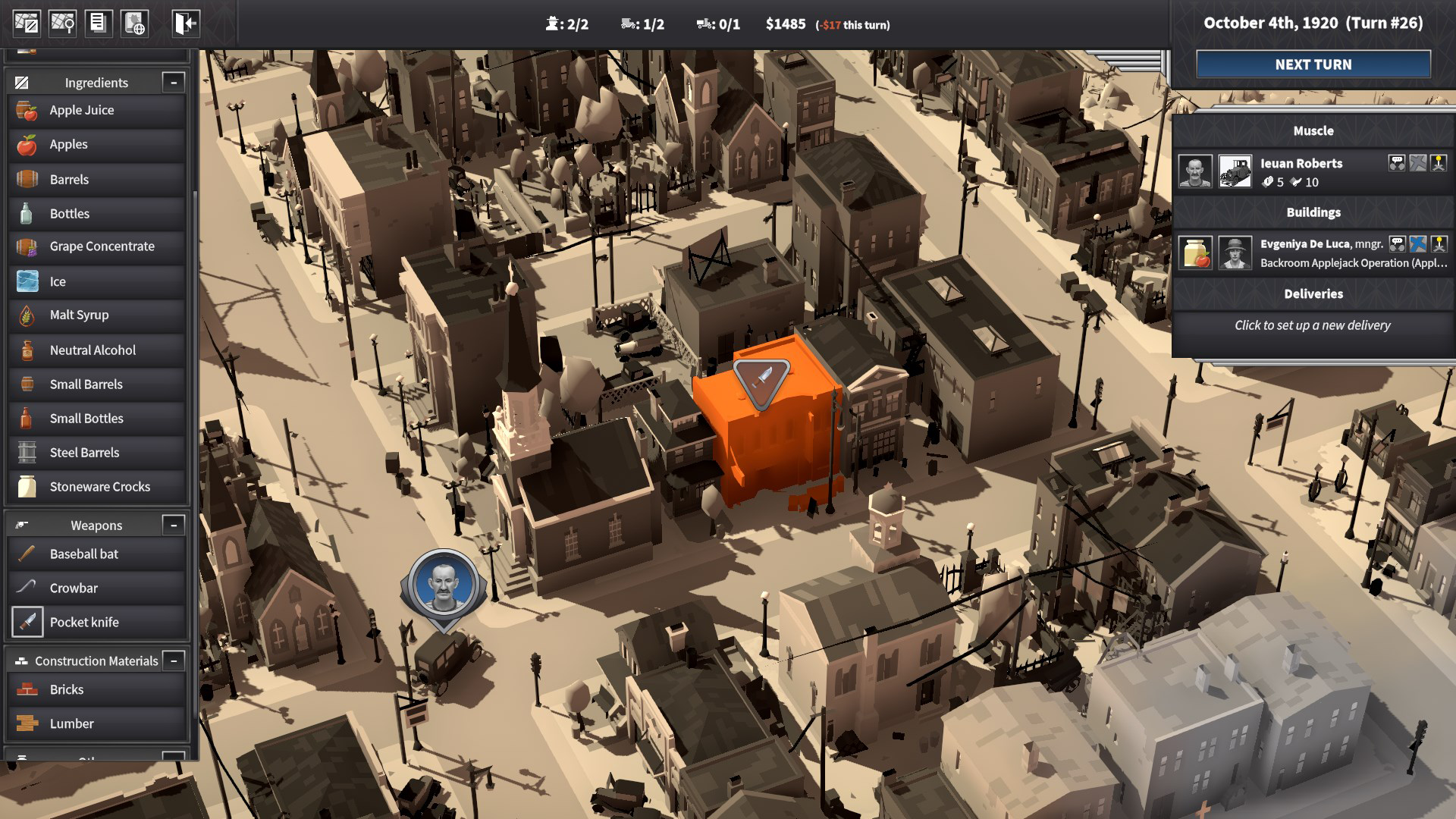Collapse the Weapons section
1456x819 pixels.
pos(174,525)
